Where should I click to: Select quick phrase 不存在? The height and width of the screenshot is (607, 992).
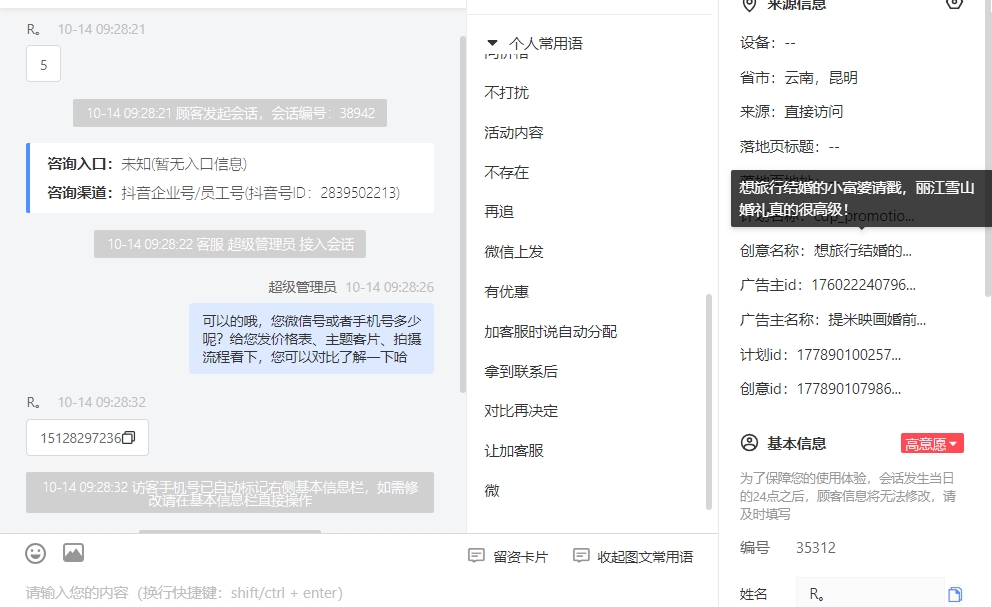[x=506, y=173]
